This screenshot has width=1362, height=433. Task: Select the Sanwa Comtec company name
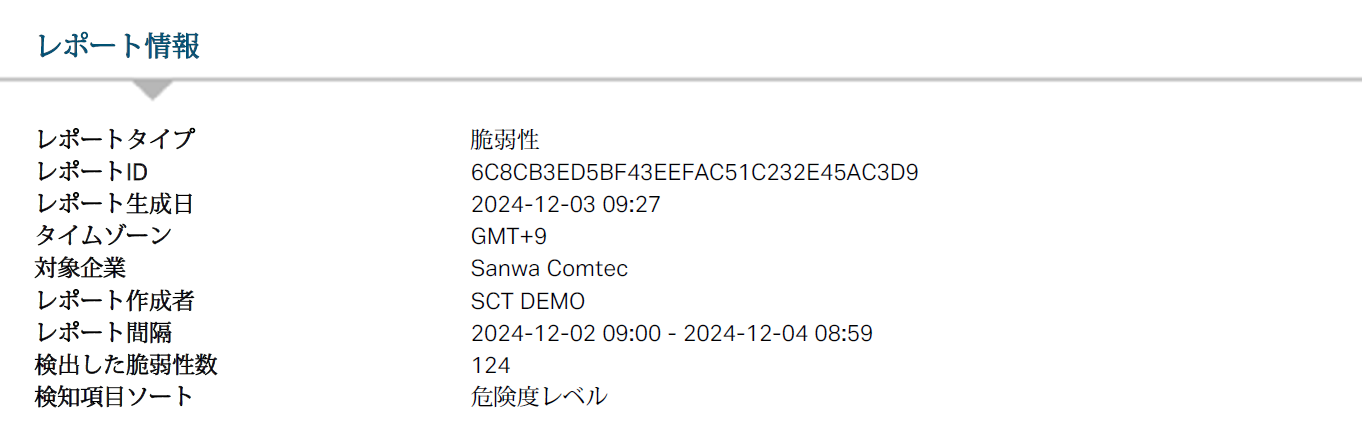pos(549,269)
